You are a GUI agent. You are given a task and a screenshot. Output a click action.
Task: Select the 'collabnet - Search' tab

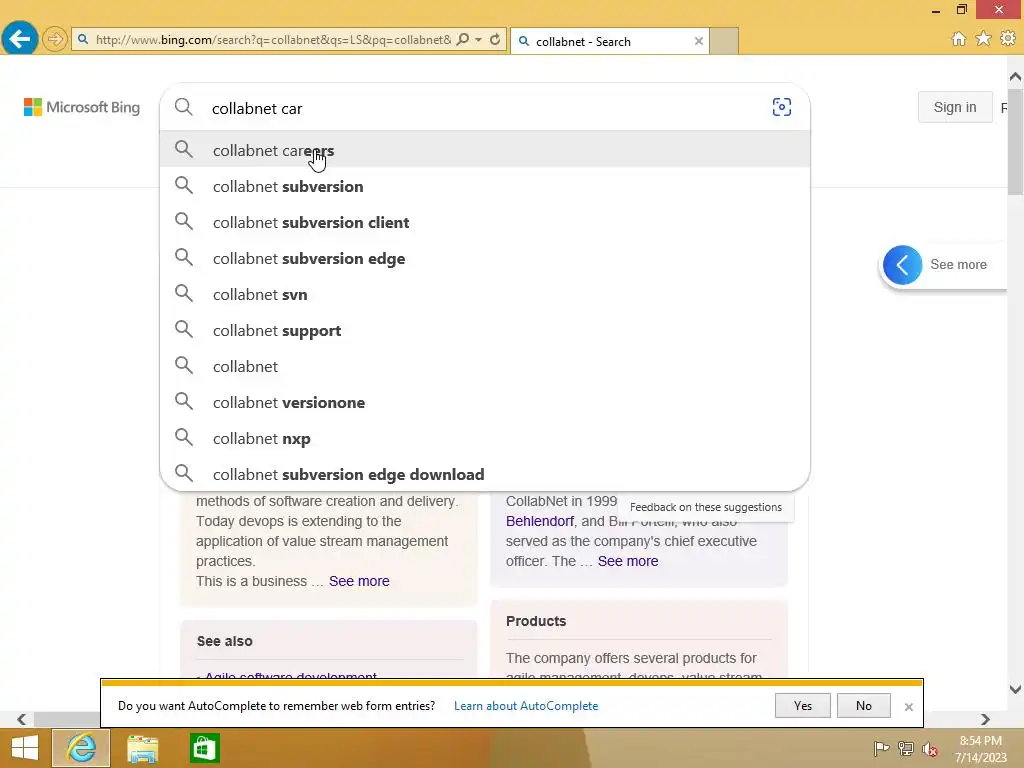coord(610,41)
